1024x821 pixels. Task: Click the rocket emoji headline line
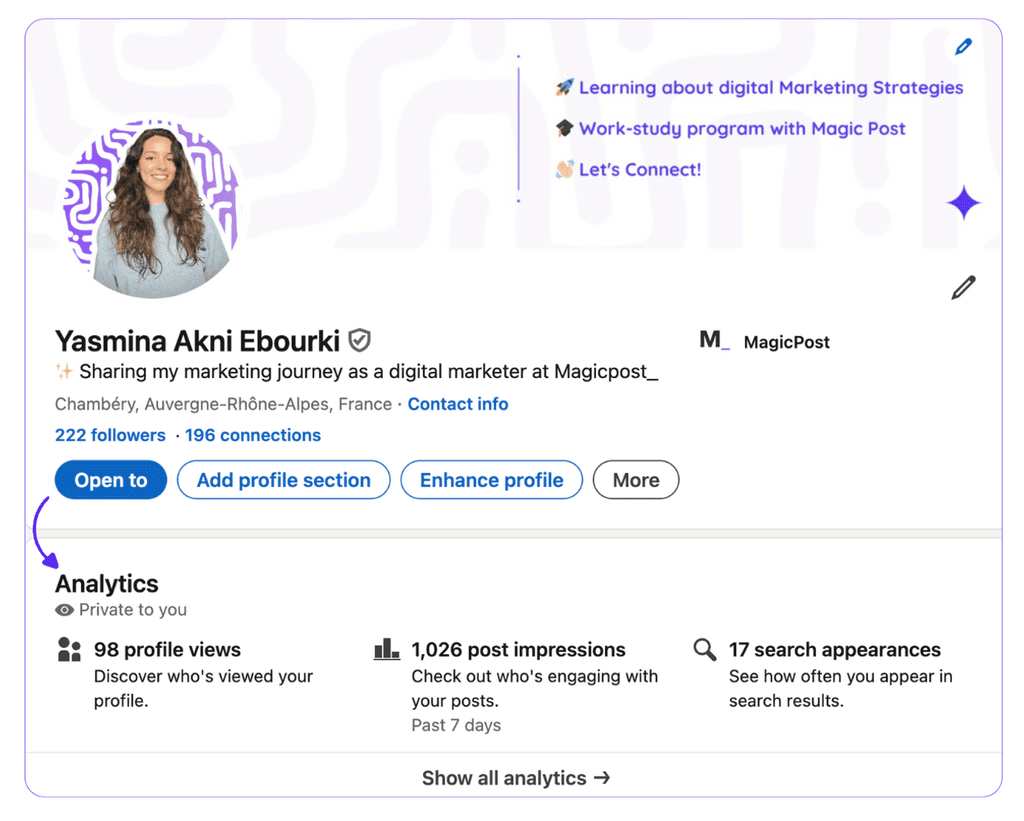click(770, 88)
